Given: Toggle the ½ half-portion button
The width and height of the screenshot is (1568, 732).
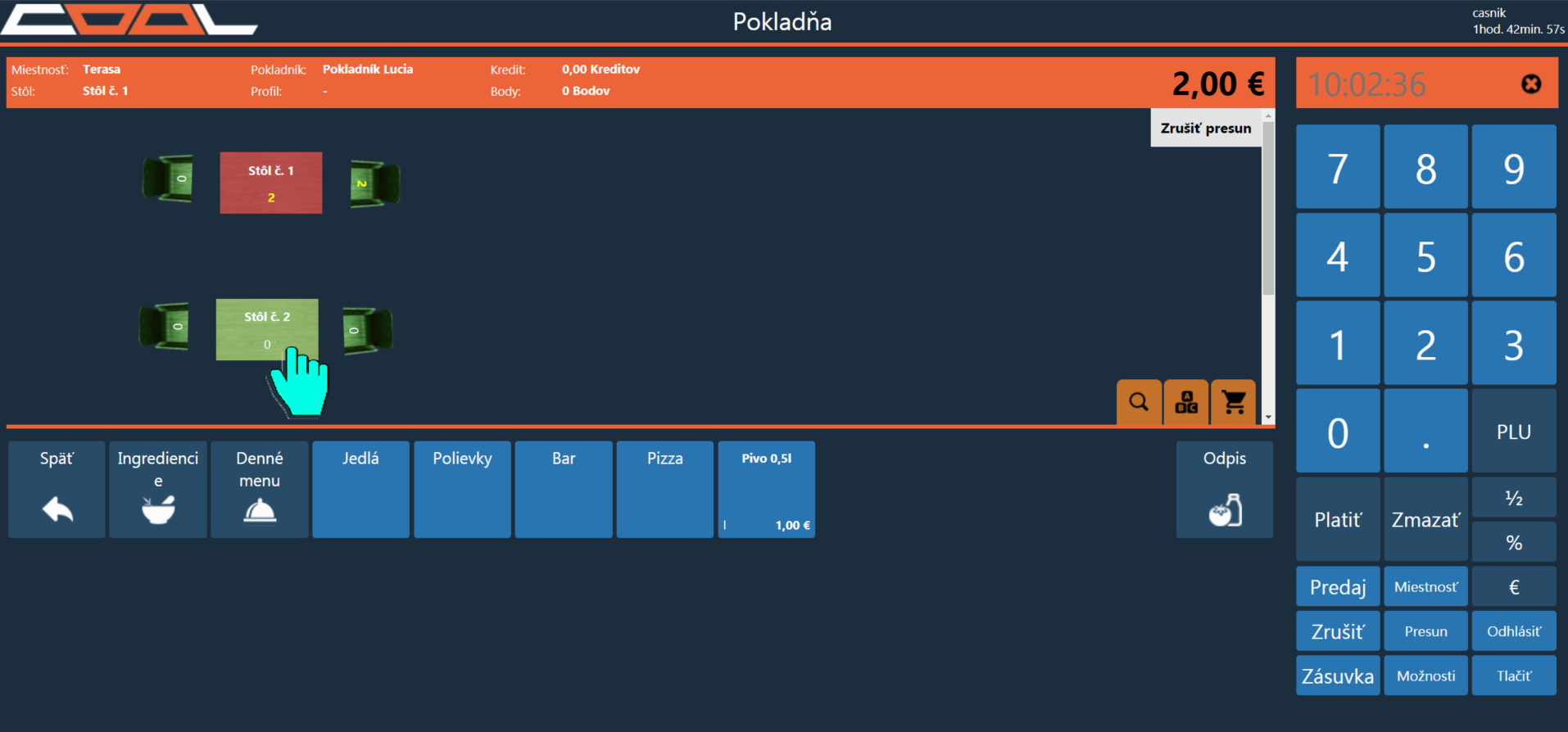Looking at the screenshot, I should point(1513,498).
